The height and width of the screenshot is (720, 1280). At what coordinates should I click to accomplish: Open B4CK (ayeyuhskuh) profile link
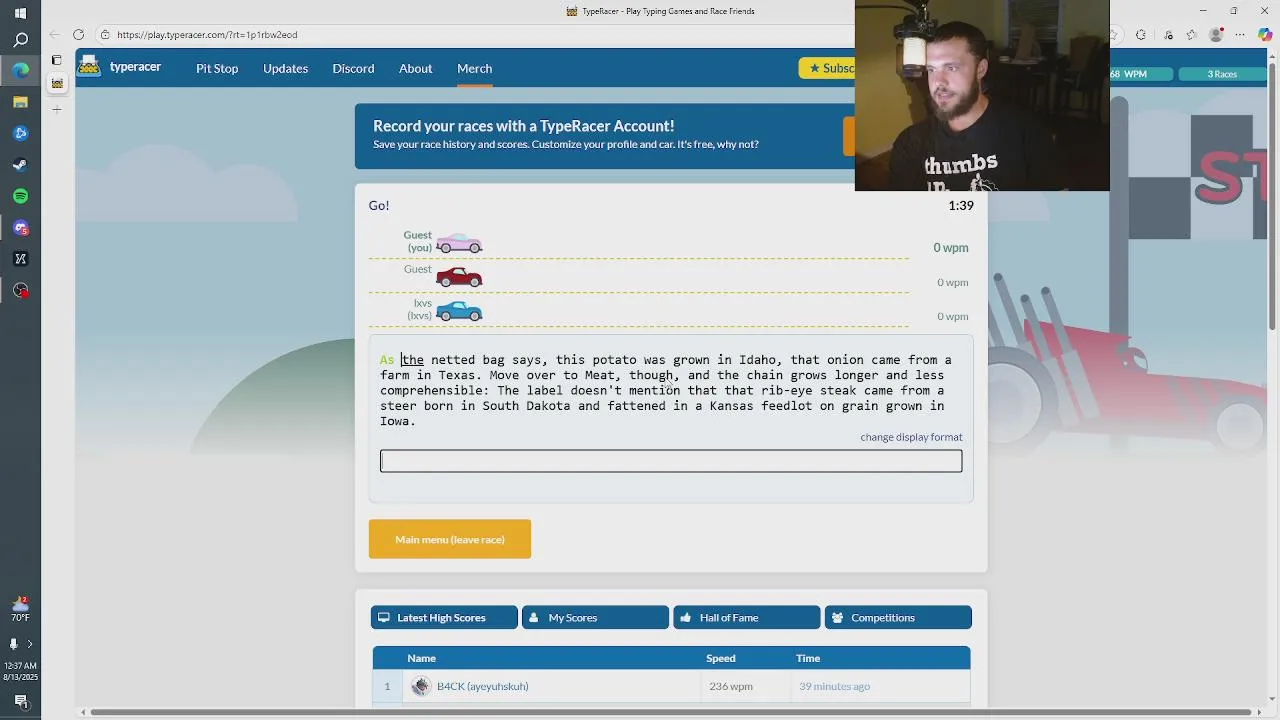pyautogui.click(x=482, y=687)
